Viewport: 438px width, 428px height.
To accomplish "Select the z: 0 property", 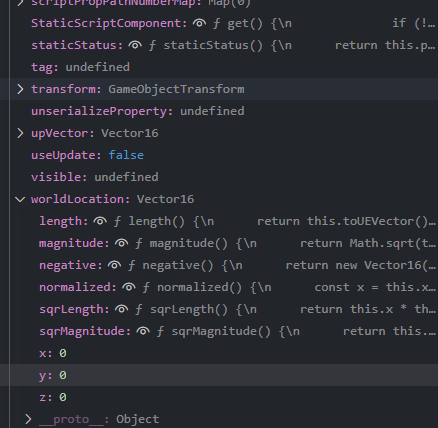I will 219,397.
